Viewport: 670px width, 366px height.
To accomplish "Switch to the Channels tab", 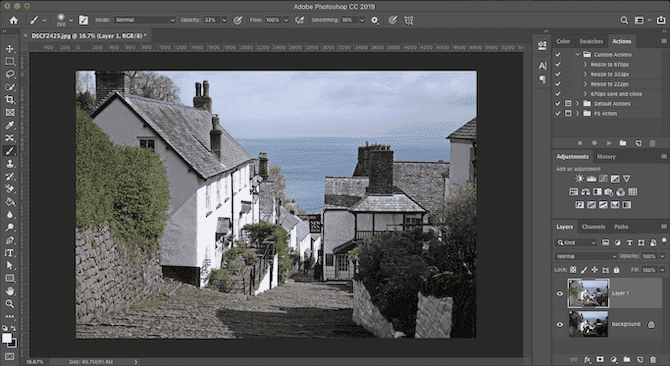I will [594, 227].
